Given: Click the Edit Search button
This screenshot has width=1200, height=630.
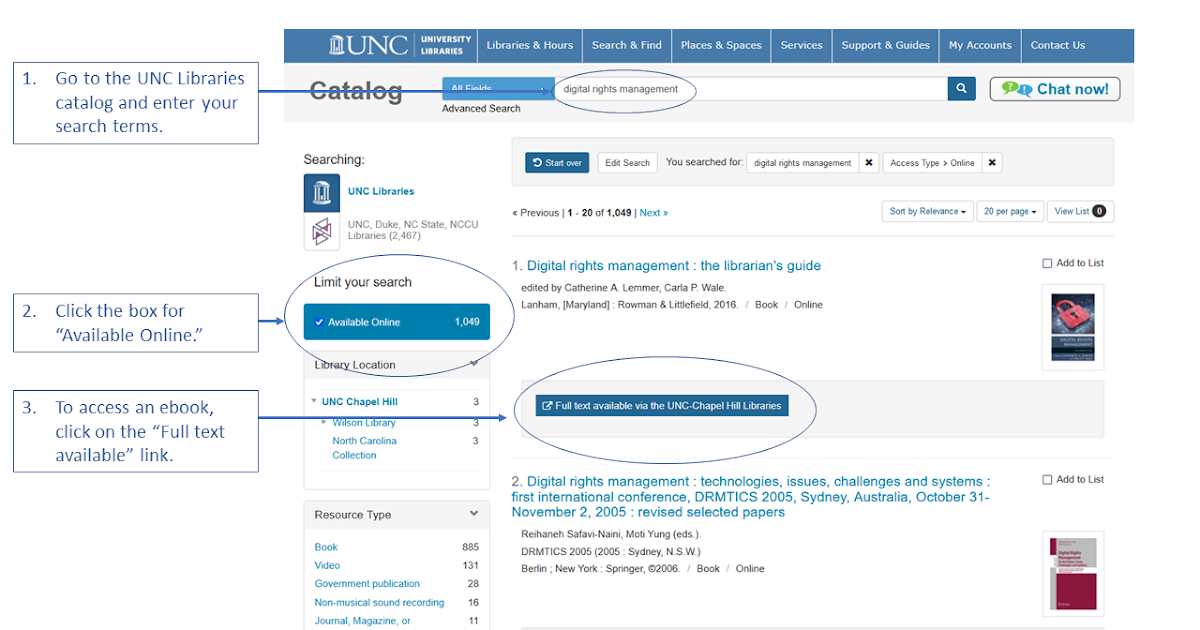Looking at the screenshot, I should (628, 163).
